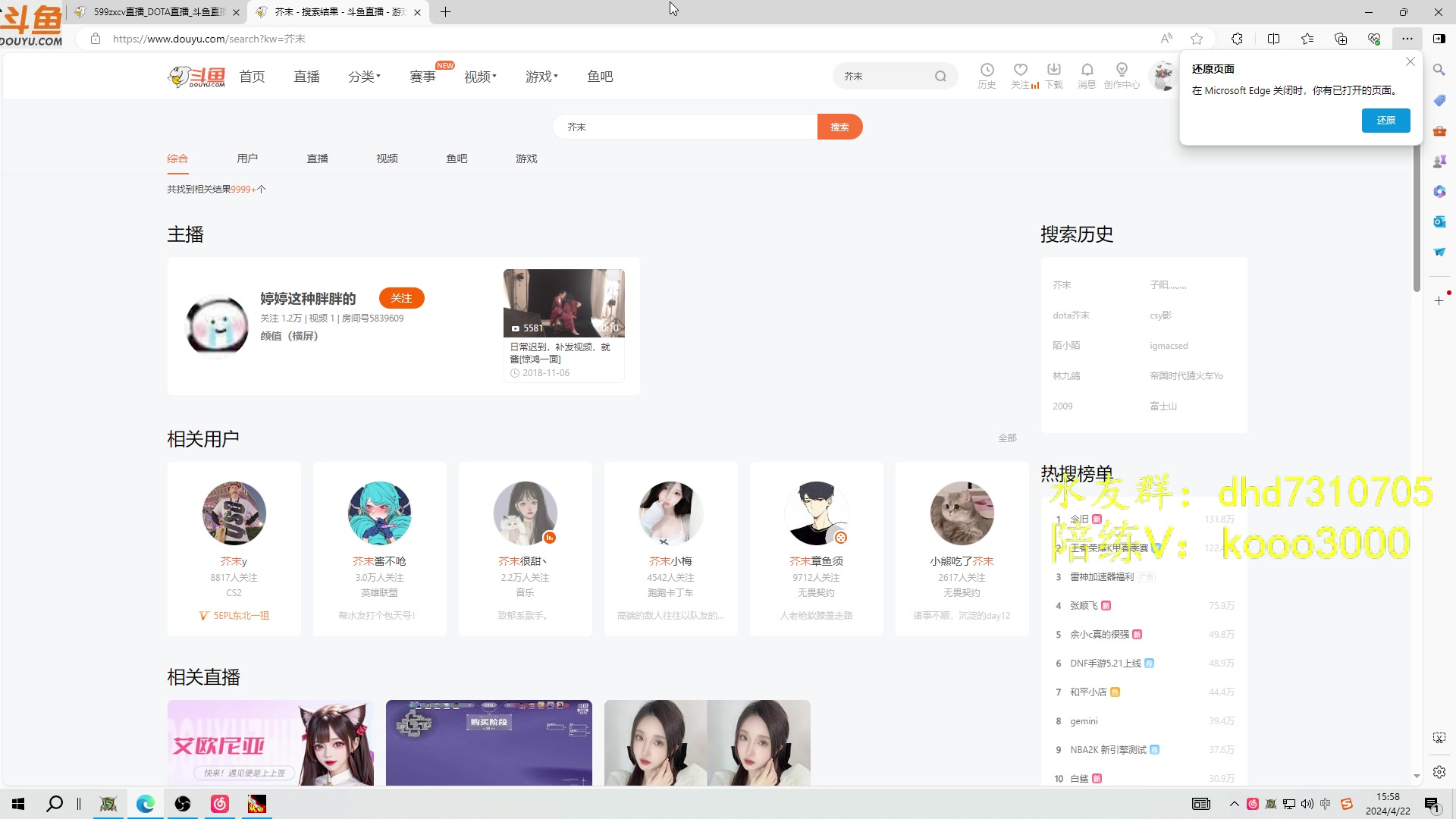Follow 婷婷这种胖胖的 with 关注 button

point(401,298)
